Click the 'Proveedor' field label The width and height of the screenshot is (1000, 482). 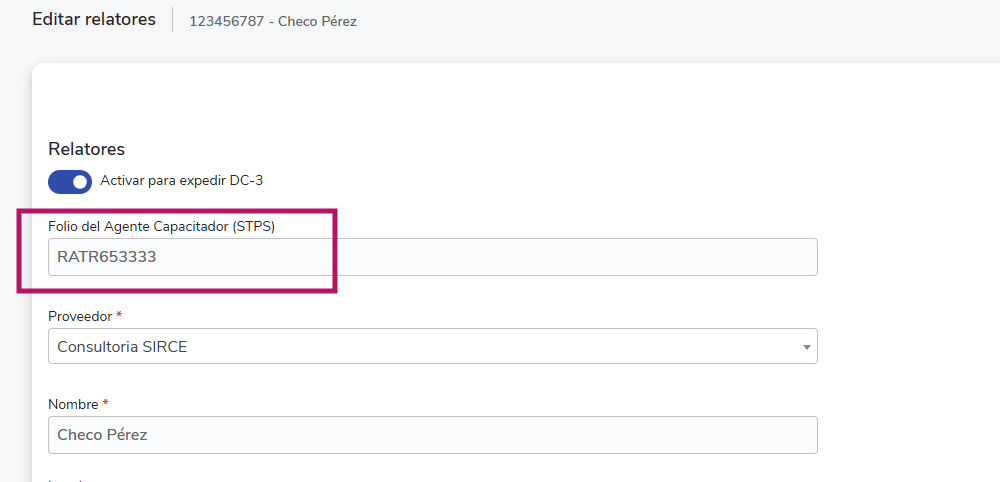[80, 316]
